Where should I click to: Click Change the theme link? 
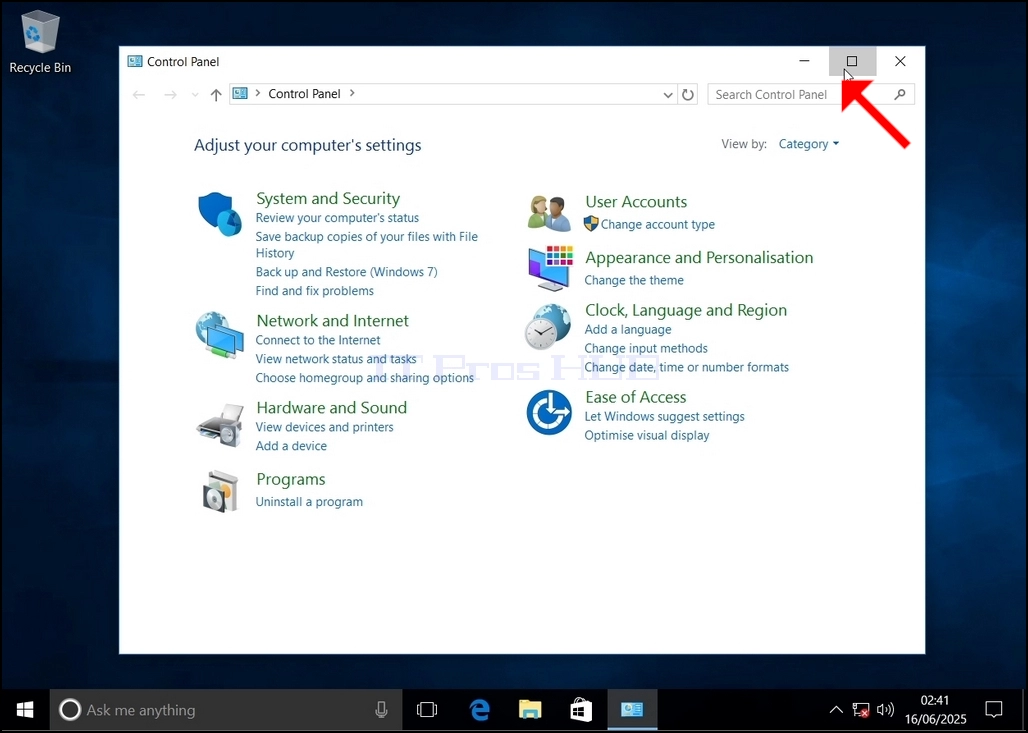pyautogui.click(x=634, y=280)
